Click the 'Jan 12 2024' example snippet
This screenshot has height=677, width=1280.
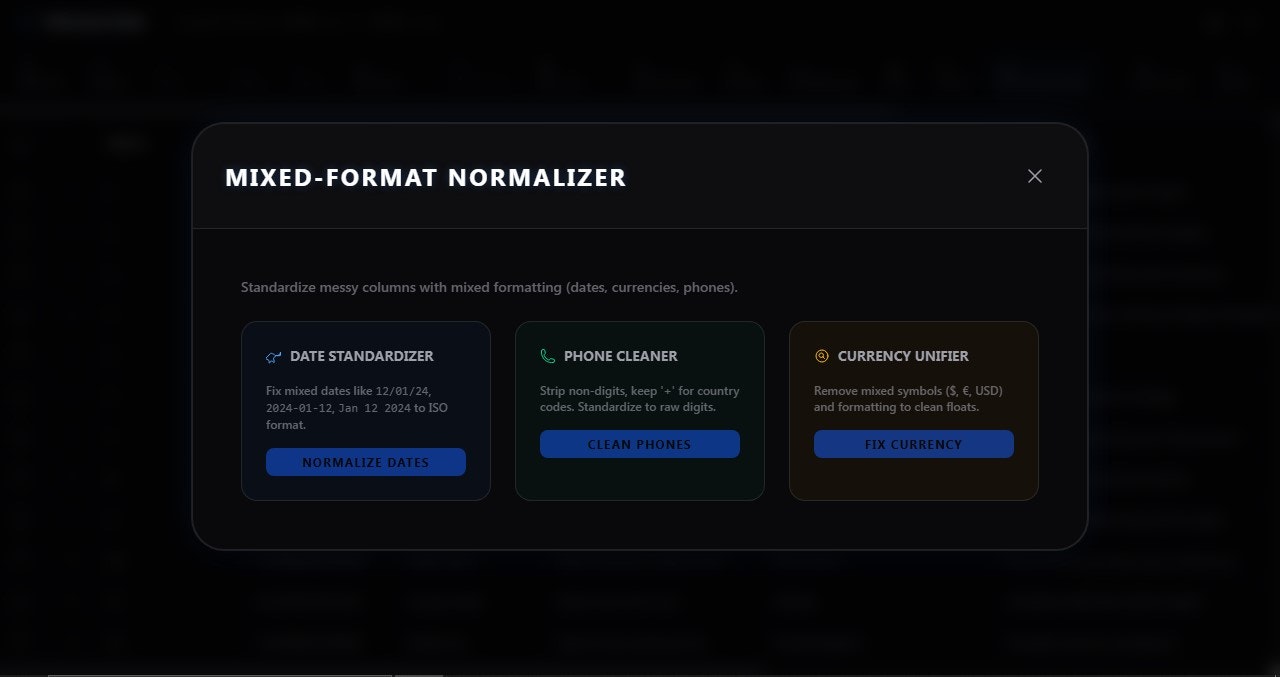(x=375, y=408)
